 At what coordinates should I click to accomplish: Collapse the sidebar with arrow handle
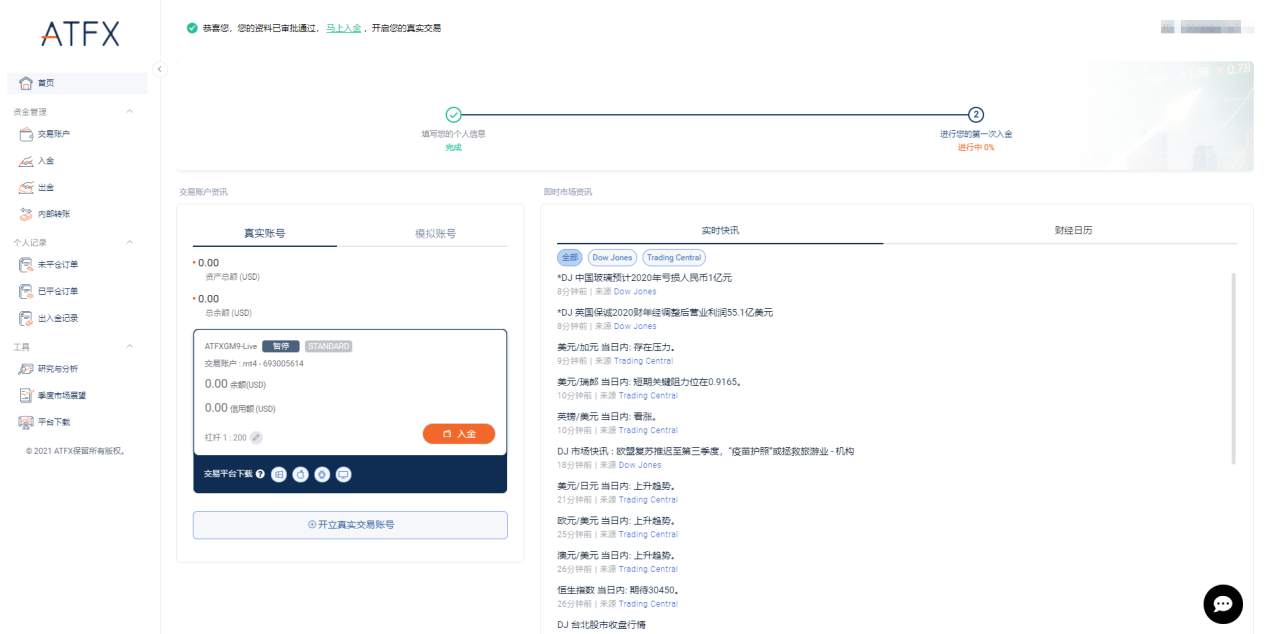160,68
